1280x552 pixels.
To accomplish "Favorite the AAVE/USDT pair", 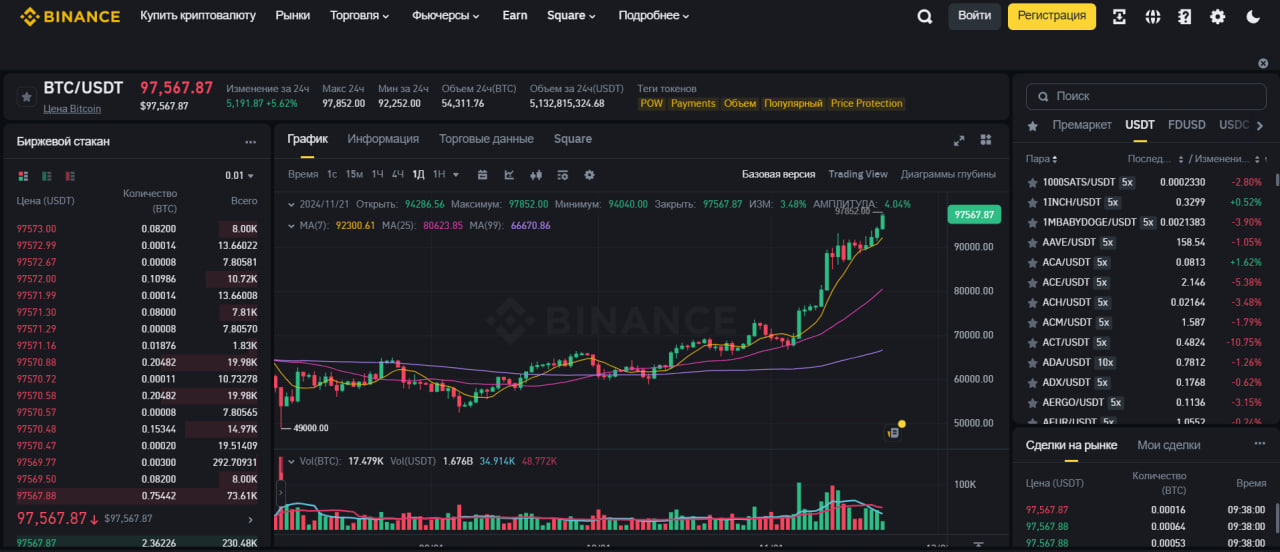I will [x=1033, y=242].
